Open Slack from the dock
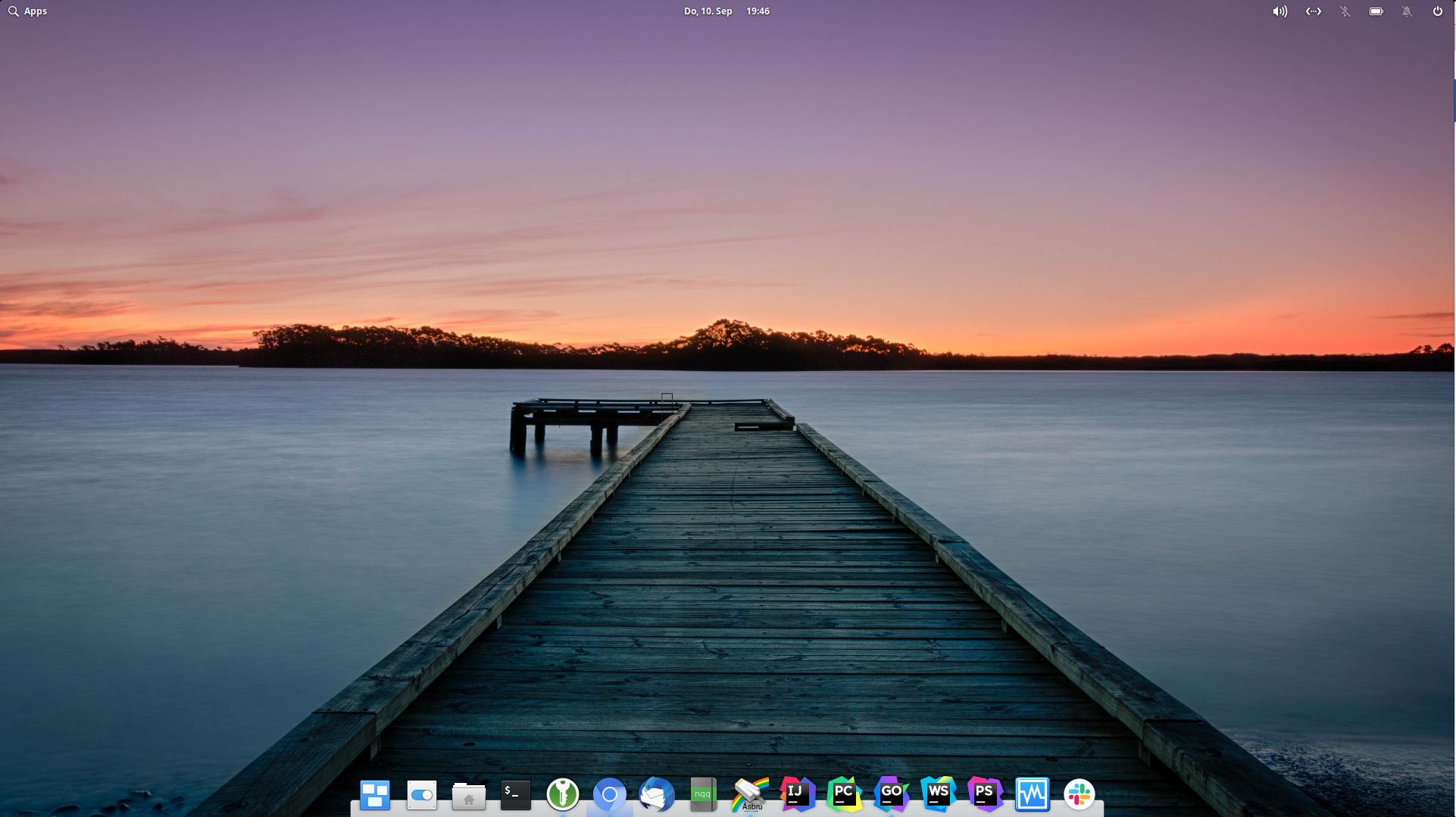Screen dimensions: 1456x817 click(x=1080, y=794)
